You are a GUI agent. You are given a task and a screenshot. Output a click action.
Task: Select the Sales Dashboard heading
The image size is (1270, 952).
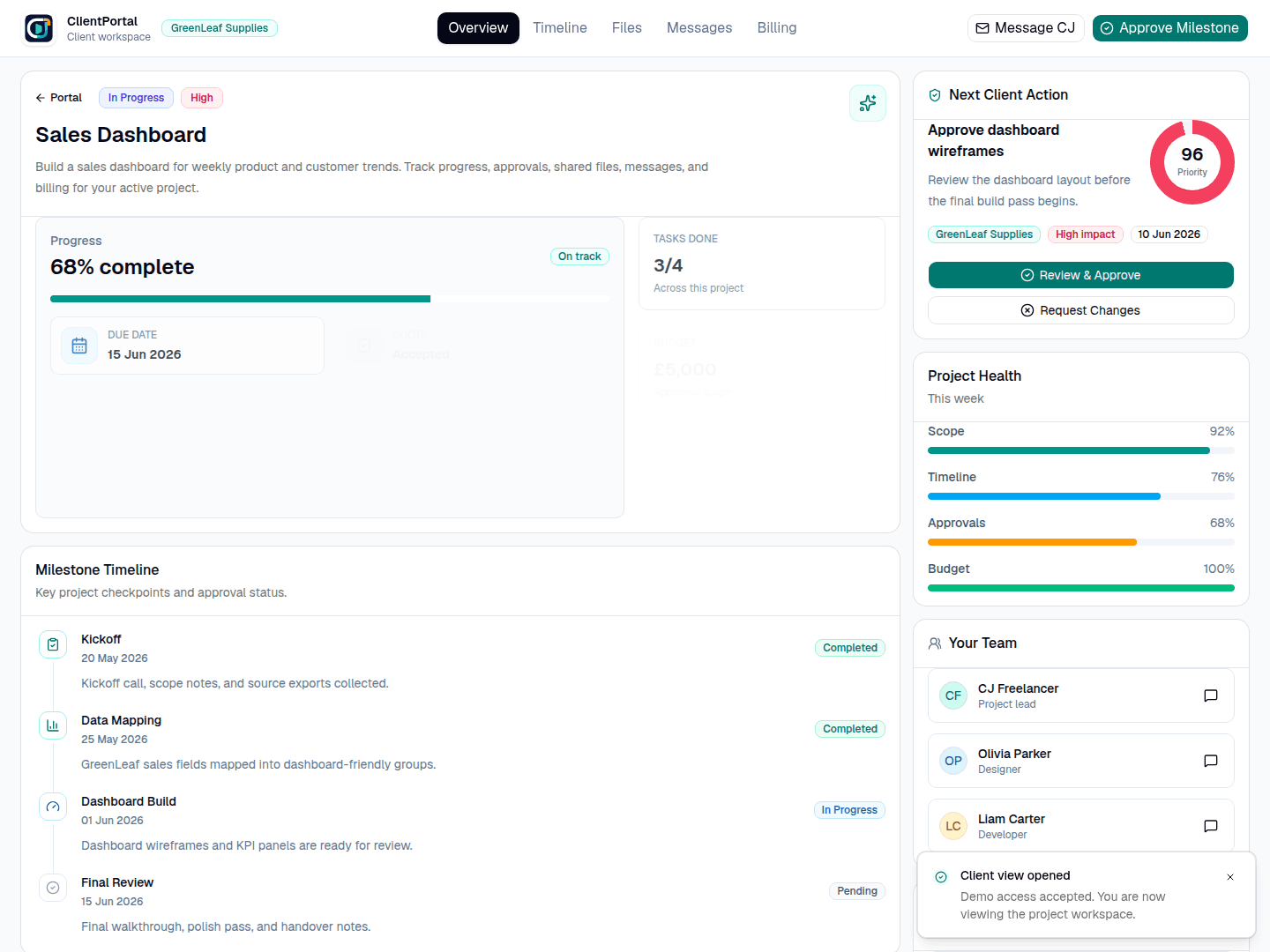pos(121,135)
